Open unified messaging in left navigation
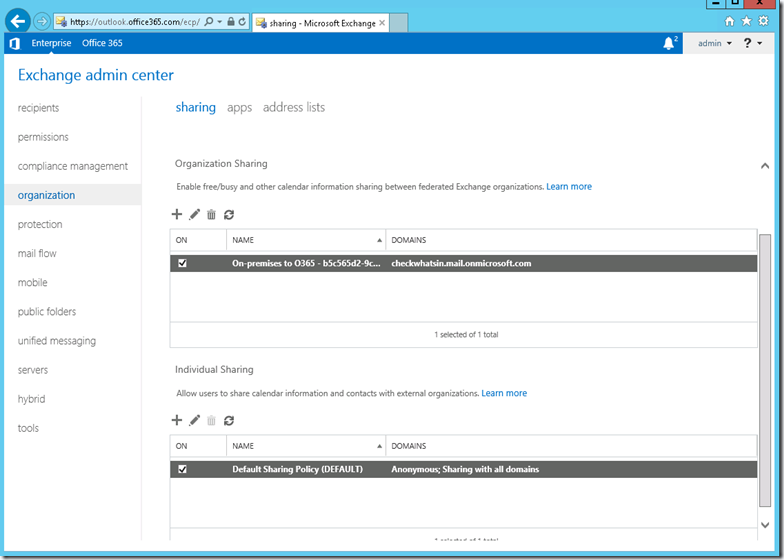This screenshot has width=784, height=560. pos(57,340)
